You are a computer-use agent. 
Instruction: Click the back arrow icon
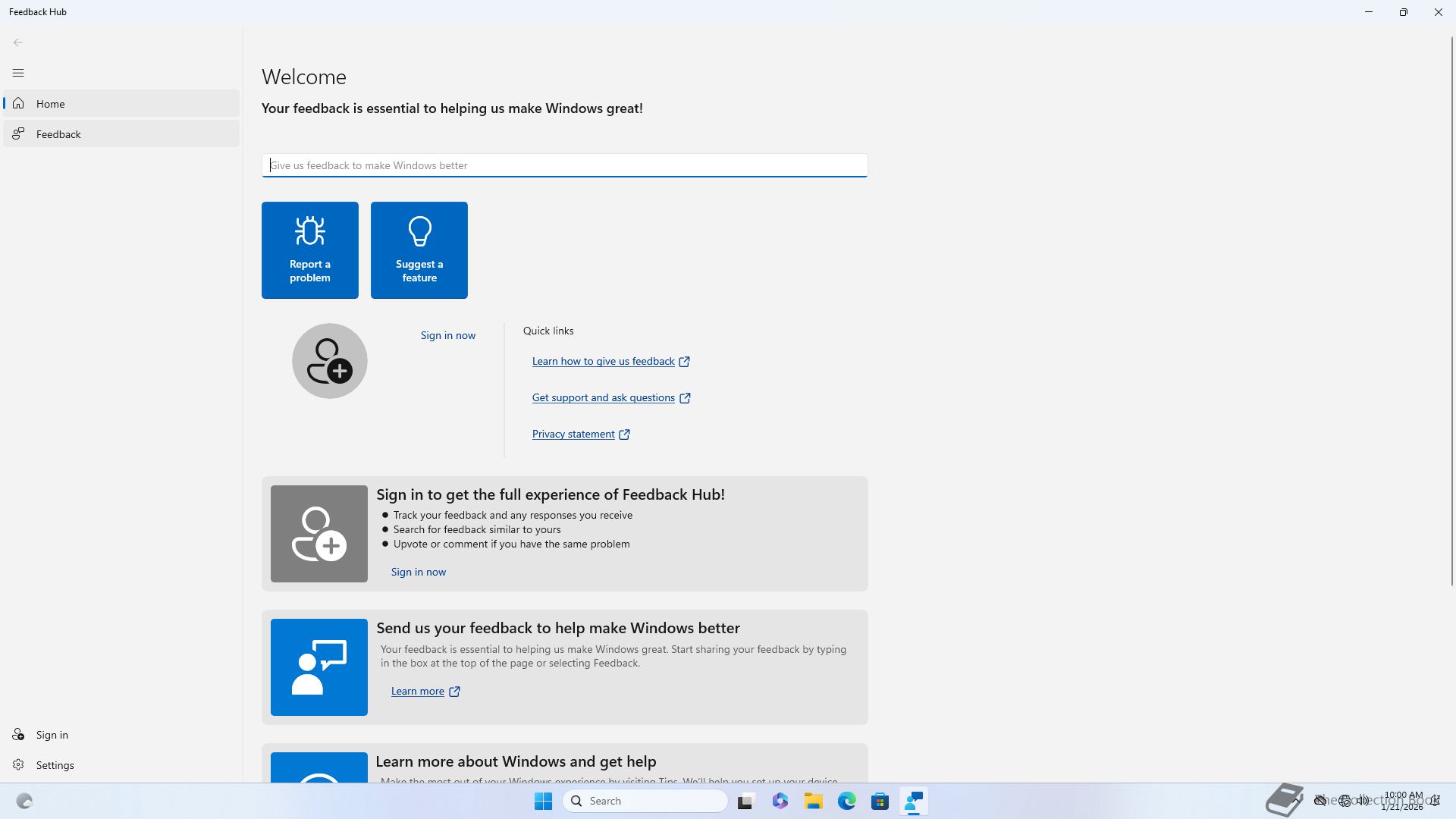(x=18, y=42)
